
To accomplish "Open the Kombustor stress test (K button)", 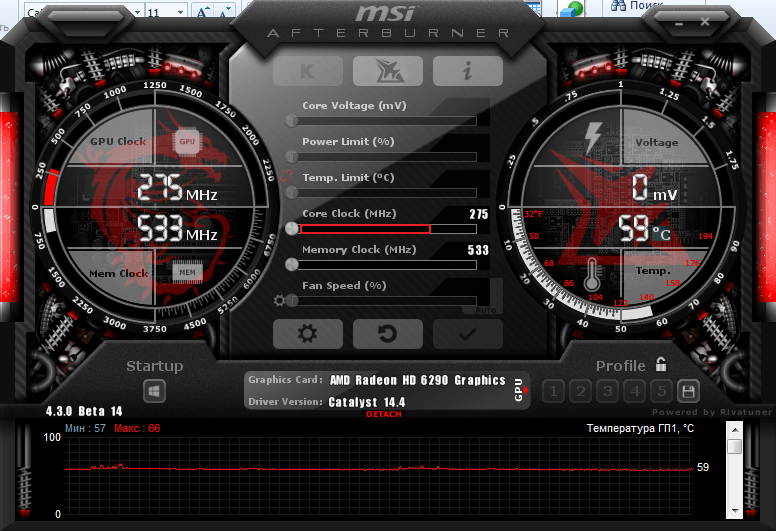I will point(308,70).
